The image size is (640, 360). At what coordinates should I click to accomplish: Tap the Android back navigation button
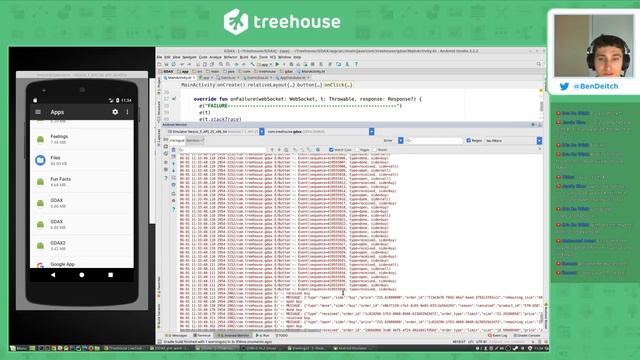coord(53,275)
